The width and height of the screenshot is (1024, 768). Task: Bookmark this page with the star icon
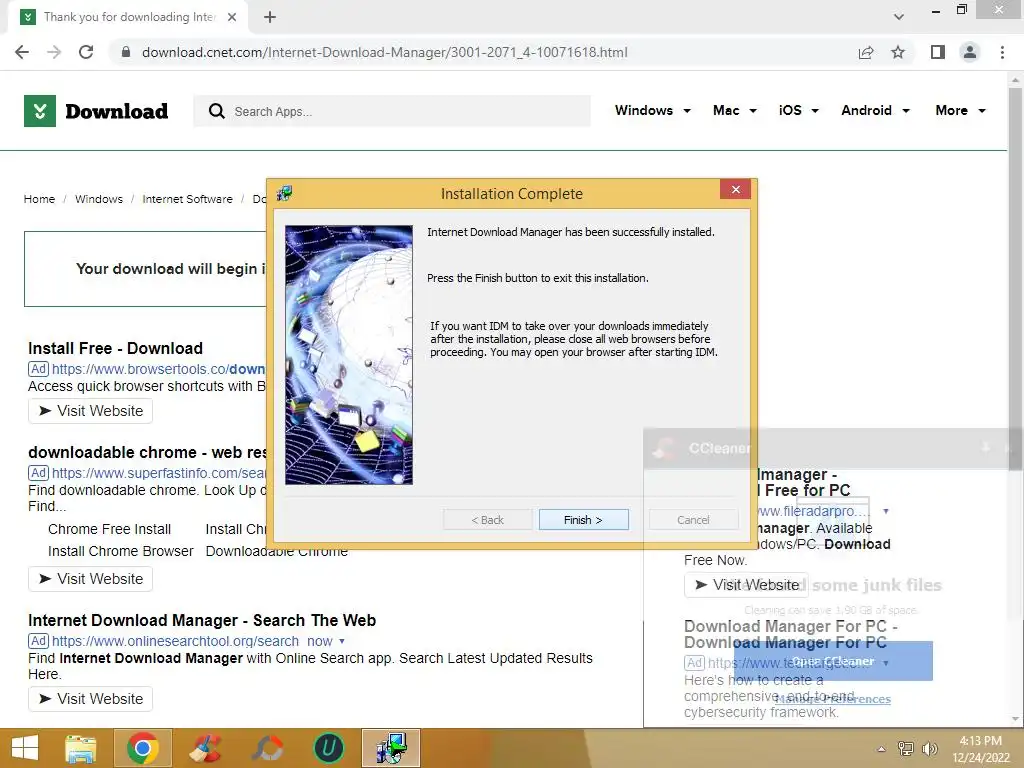tap(898, 52)
